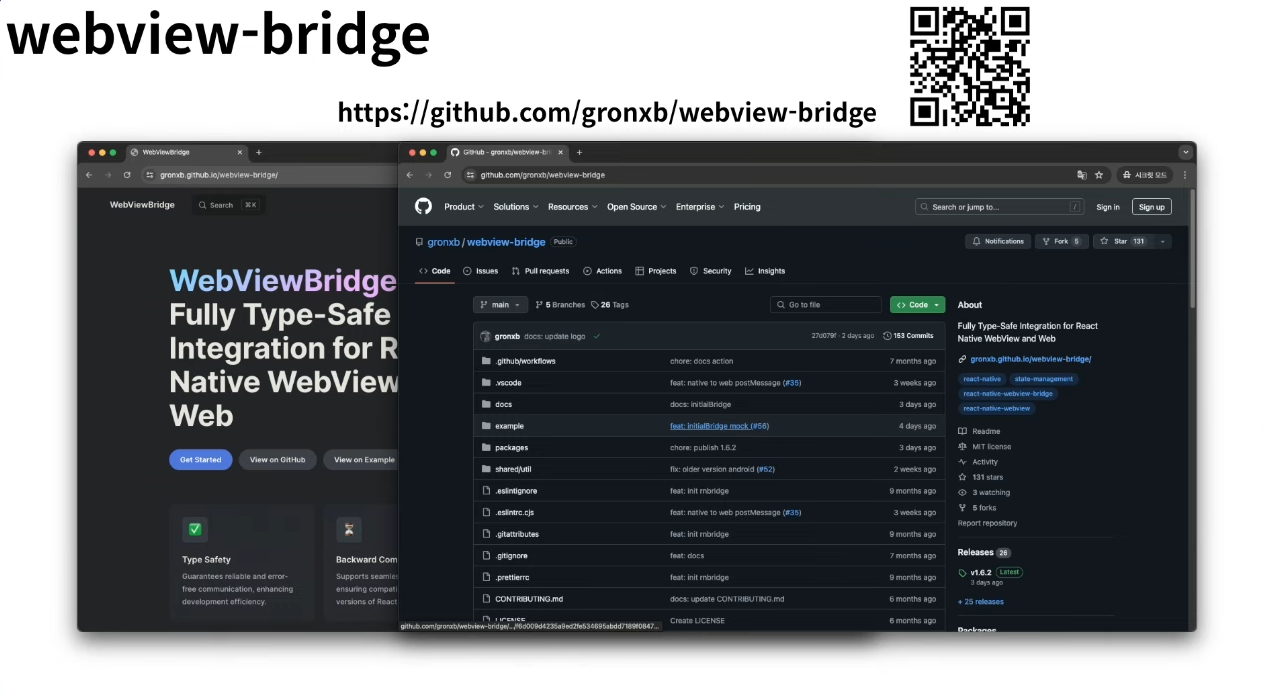
Task: Open the main branch dropdown
Action: pos(501,305)
